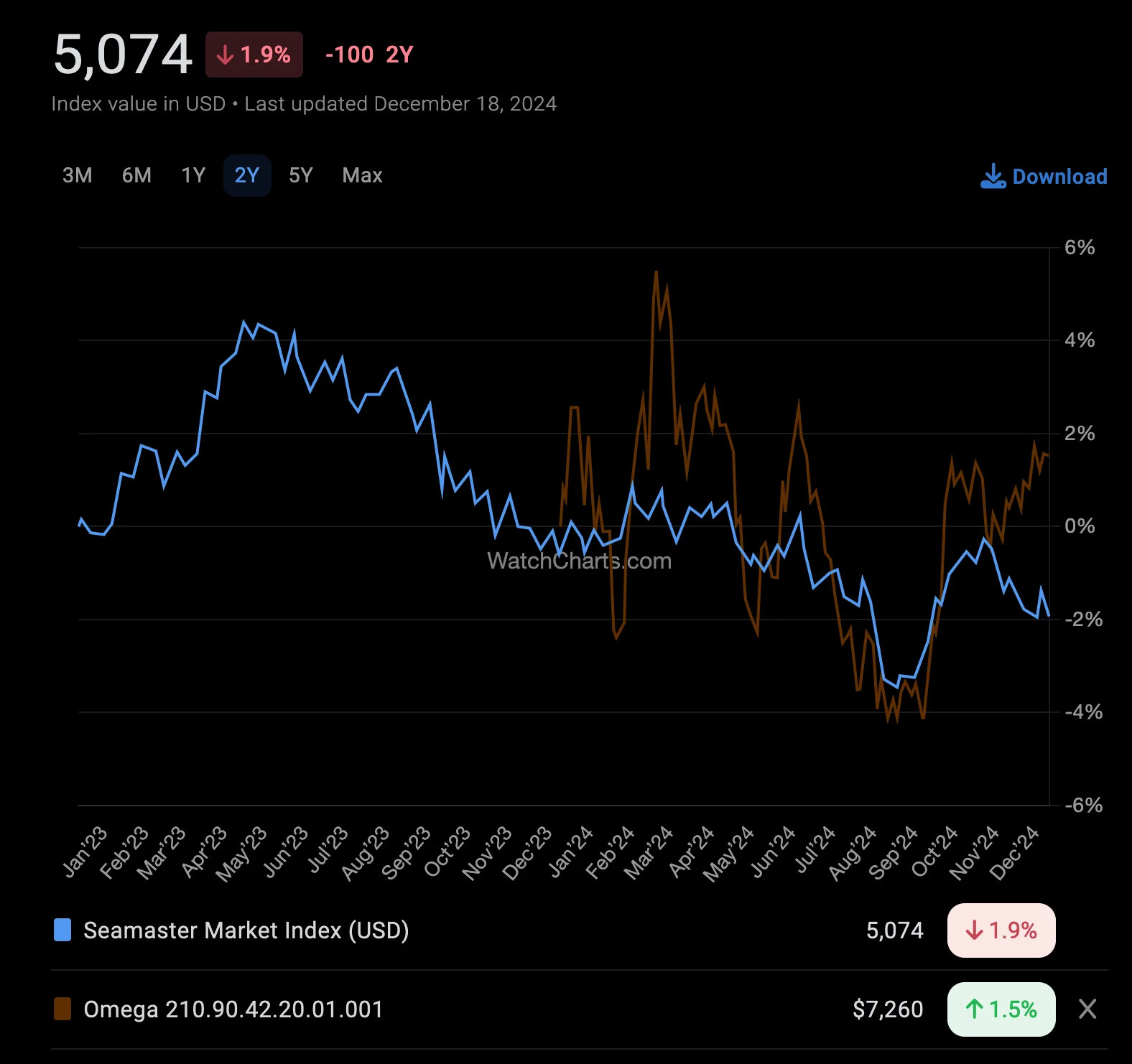Select the 3M time range tab
Screen dimensions: 1132x1064
click(78, 175)
